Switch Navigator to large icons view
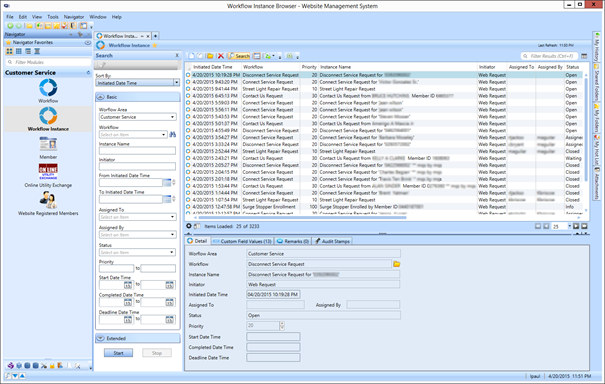Image resolution: width=605 pixels, height=384 pixels. [x=9, y=51]
